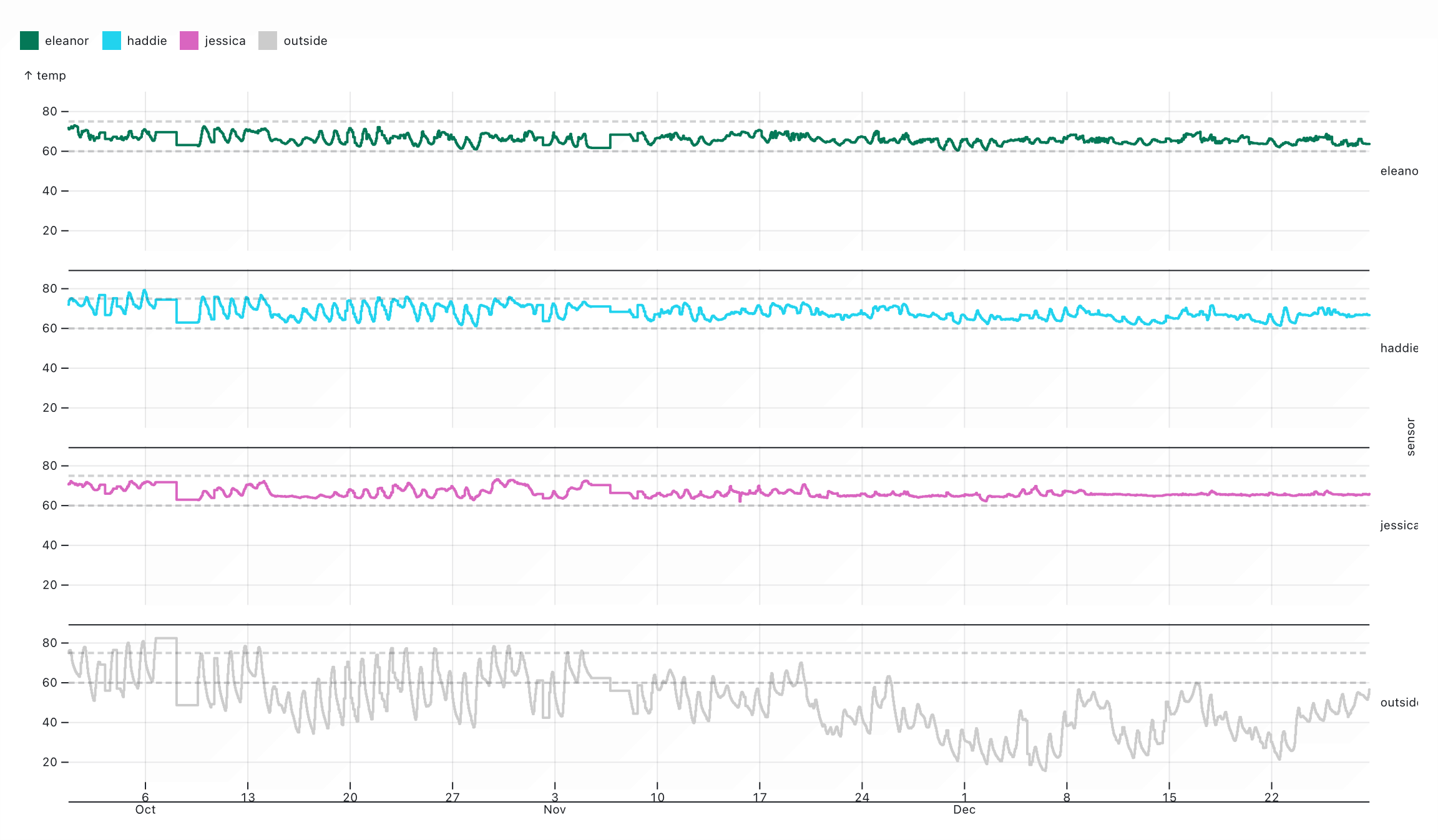
Task: Click the 24 date tick on x-axis
Action: pyautogui.click(x=862, y=797)
